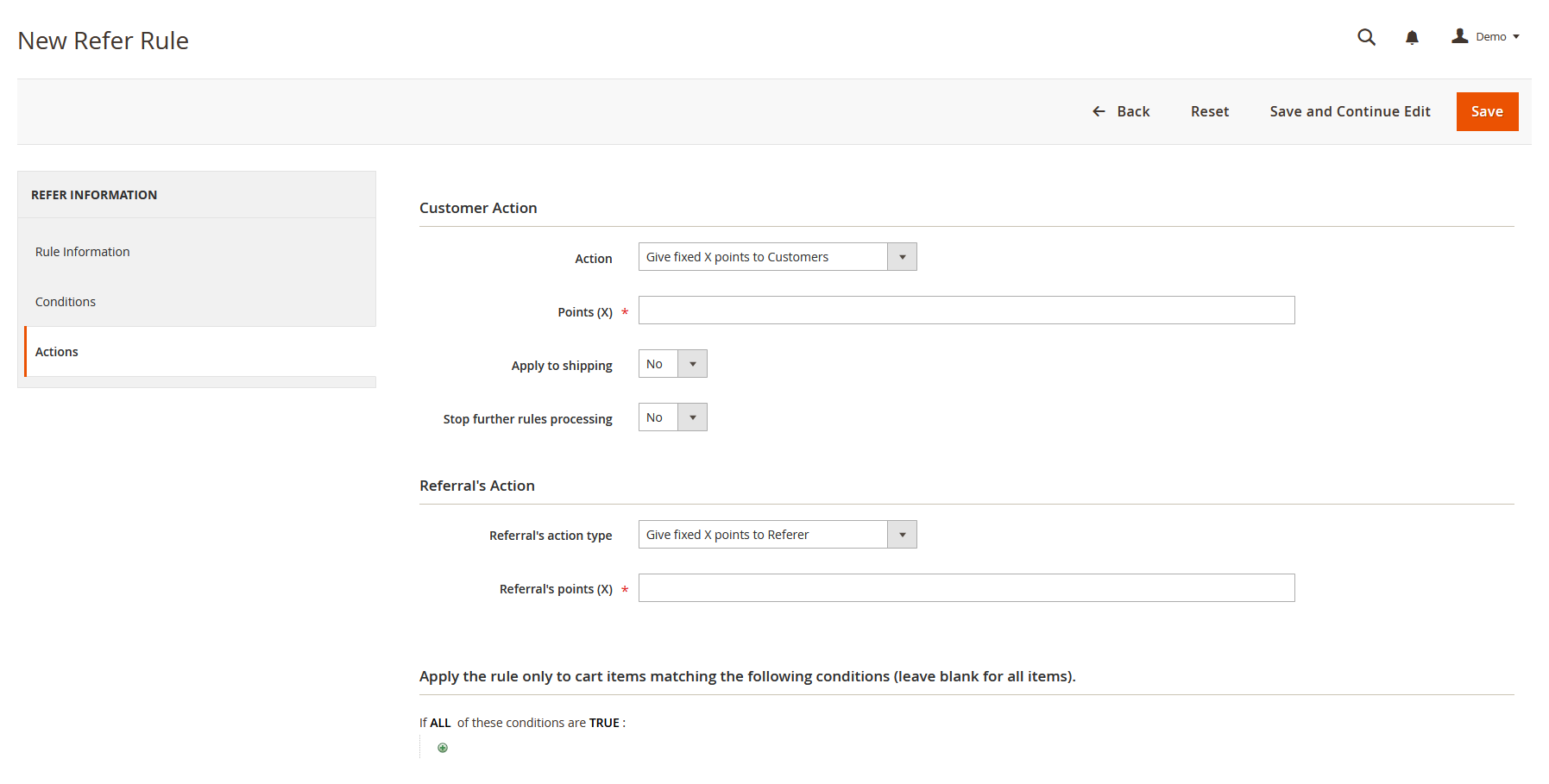The image size is (1549, 784).
Task: Open the Apply to shipping dropdown
Action: 672,364
